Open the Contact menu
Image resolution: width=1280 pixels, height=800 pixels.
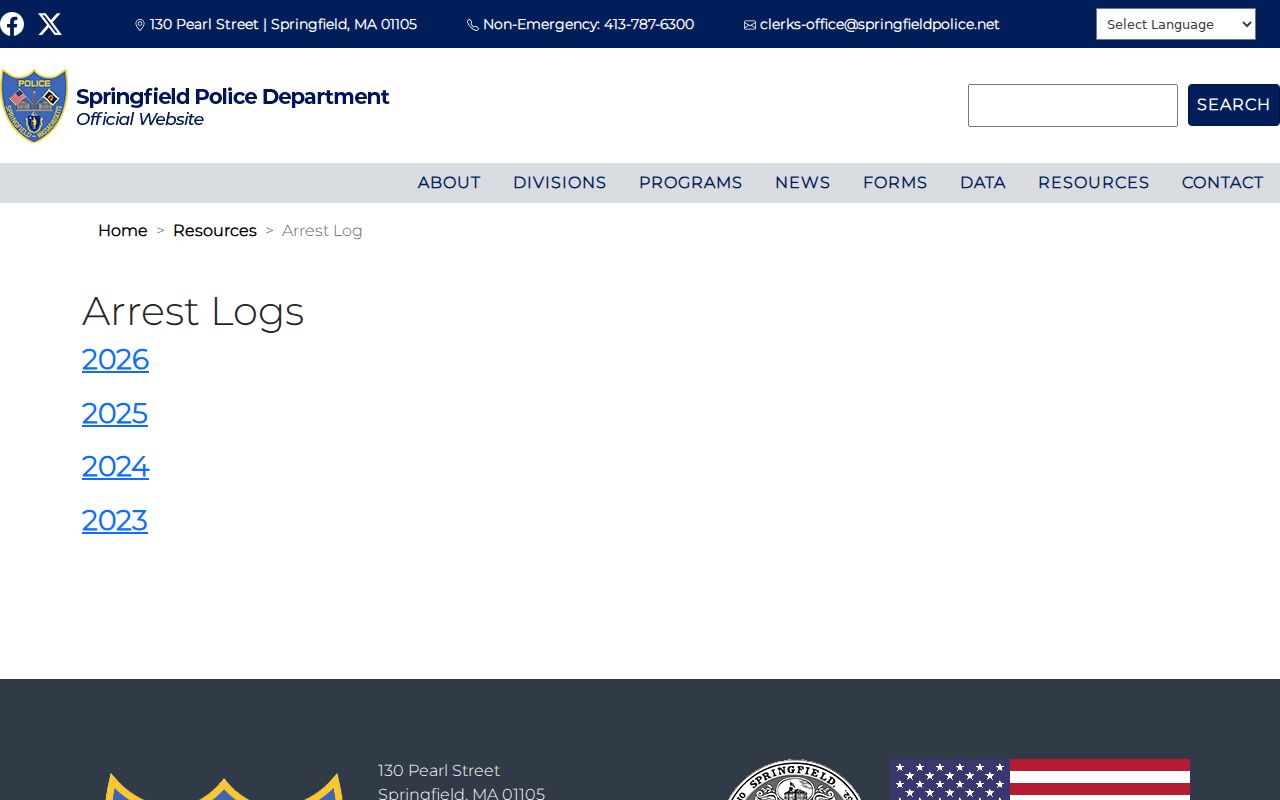coord(1223,183)
